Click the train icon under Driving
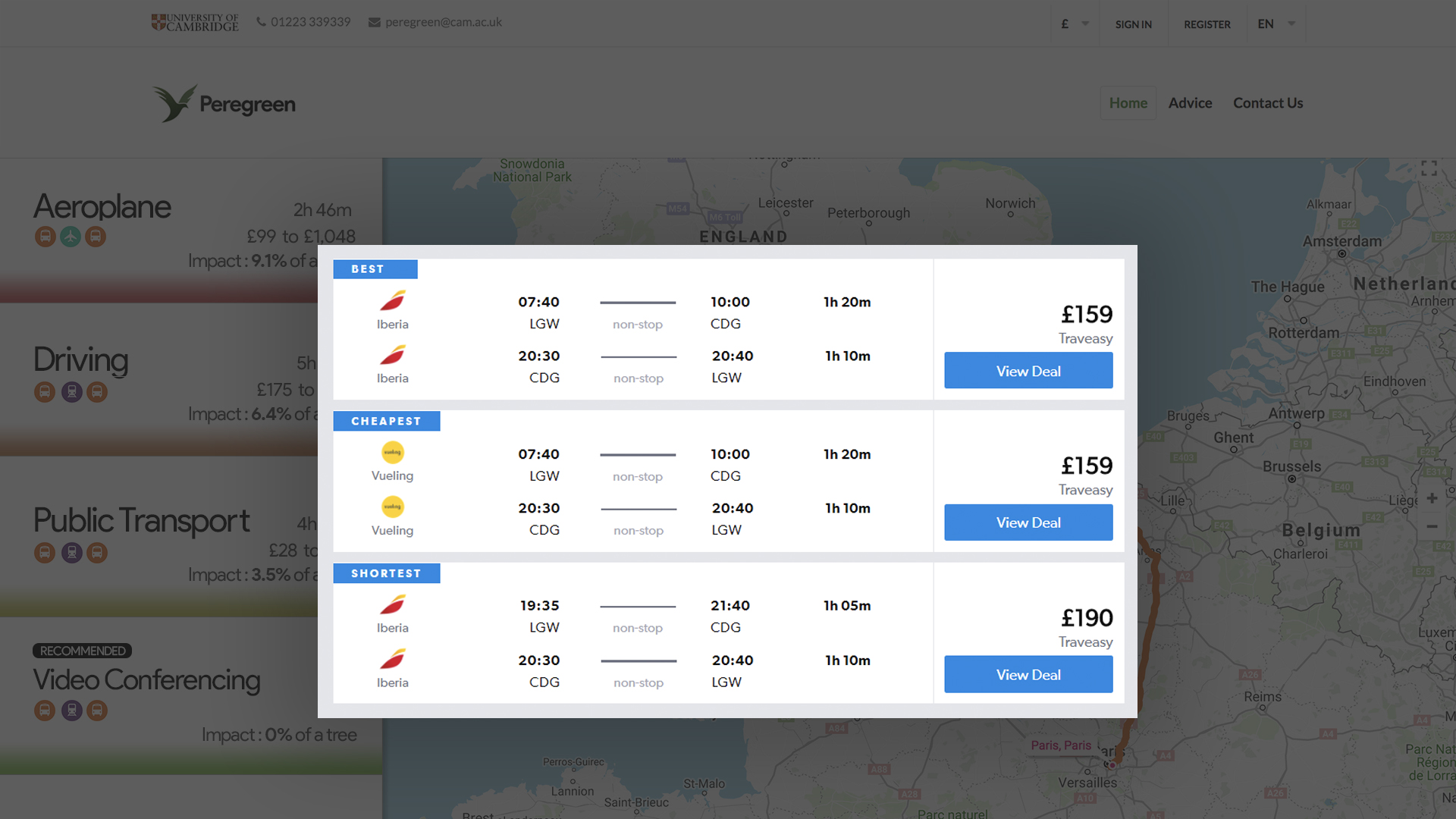The image size is (1456, 819). pyautogui.click(x=71, y=392)
